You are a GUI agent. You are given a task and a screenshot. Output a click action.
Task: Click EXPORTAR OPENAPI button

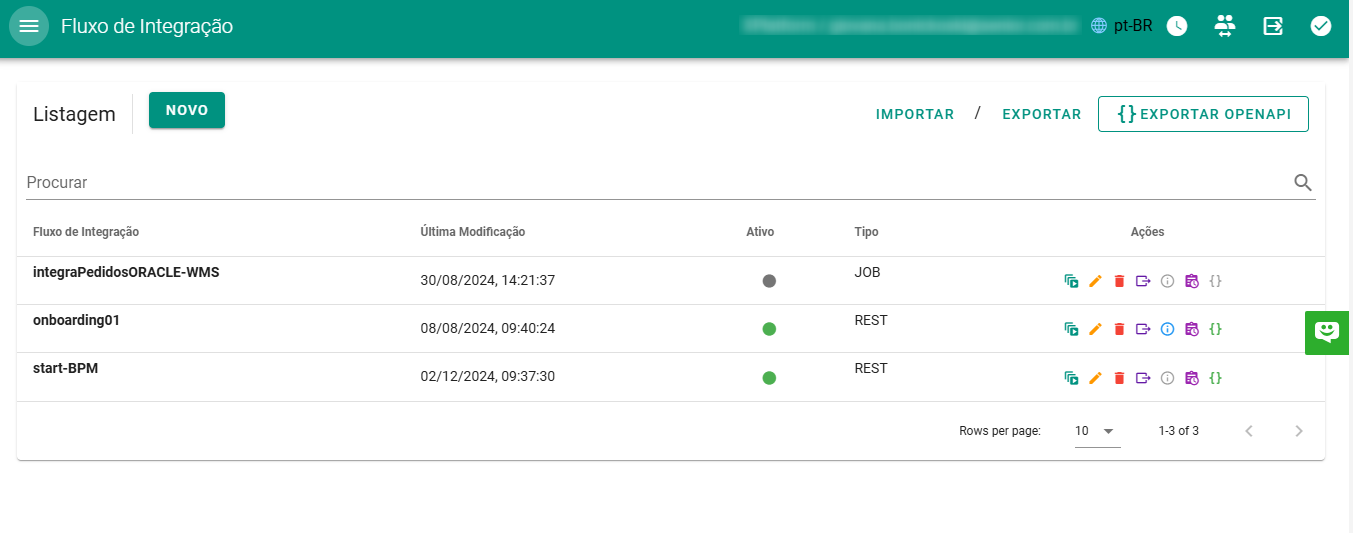1203,114
